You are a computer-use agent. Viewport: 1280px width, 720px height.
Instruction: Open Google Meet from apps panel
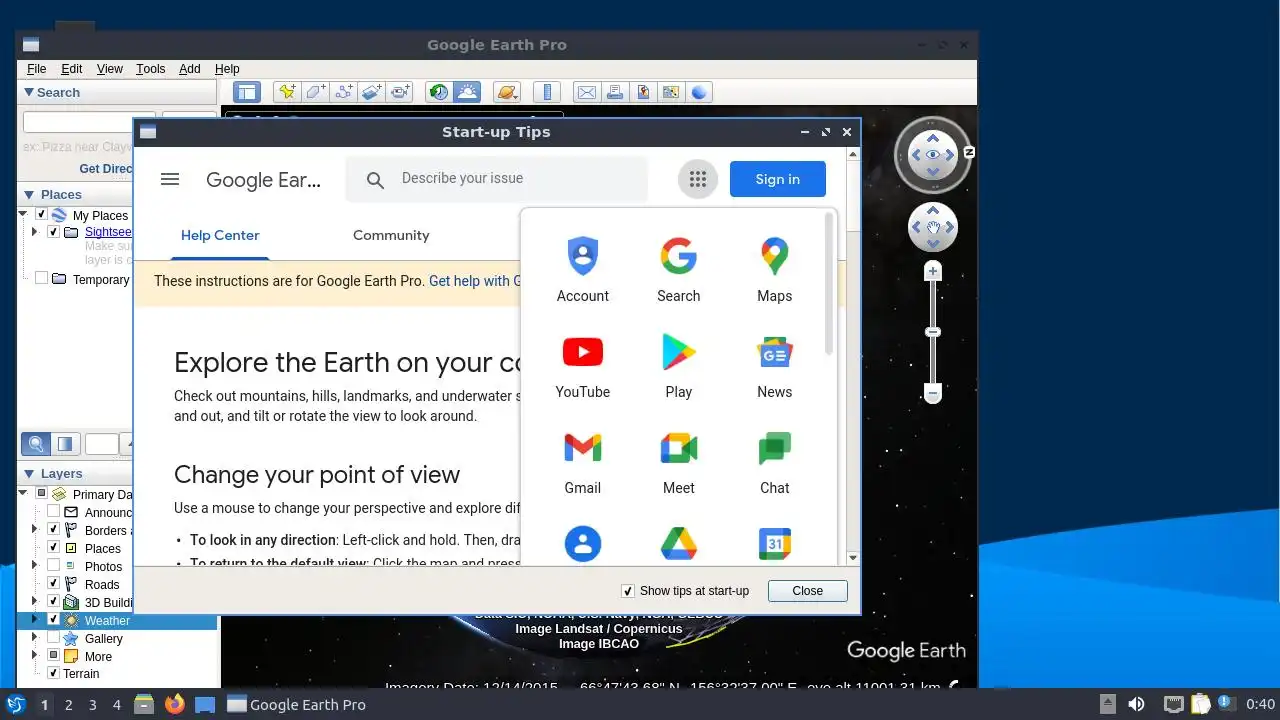tap(679, 462)
